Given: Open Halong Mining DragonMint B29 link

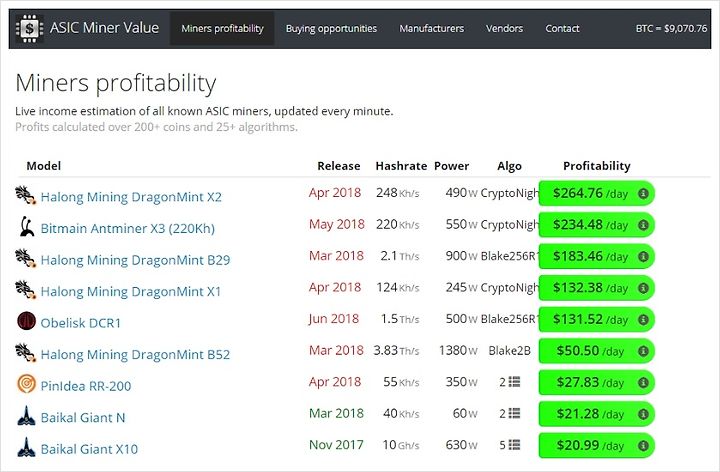Looking at the screenshot, I should (135, 260).
